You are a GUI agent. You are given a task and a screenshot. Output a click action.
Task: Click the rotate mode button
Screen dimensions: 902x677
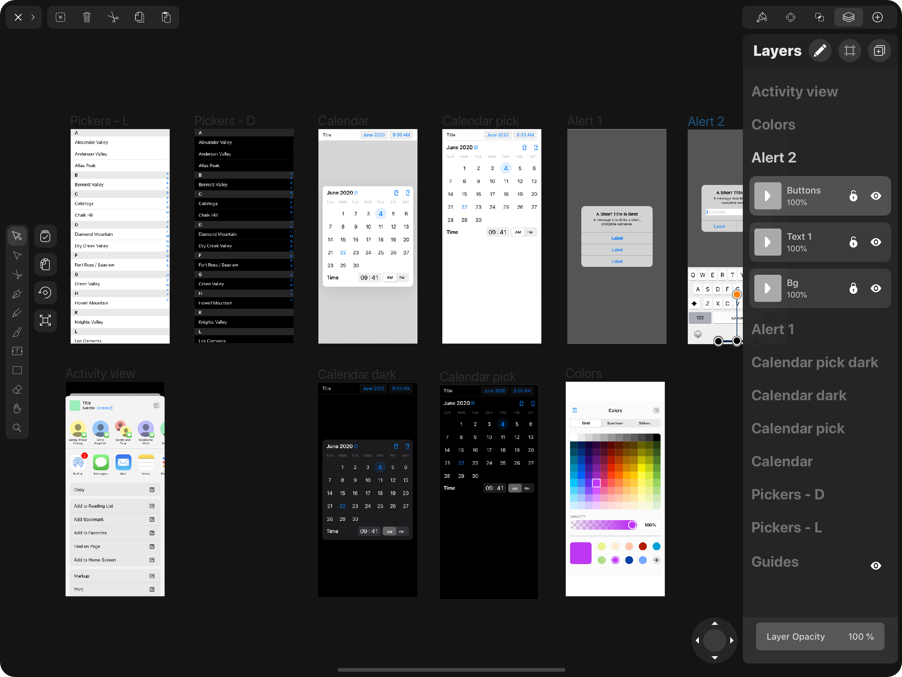[x=45, y=292]
